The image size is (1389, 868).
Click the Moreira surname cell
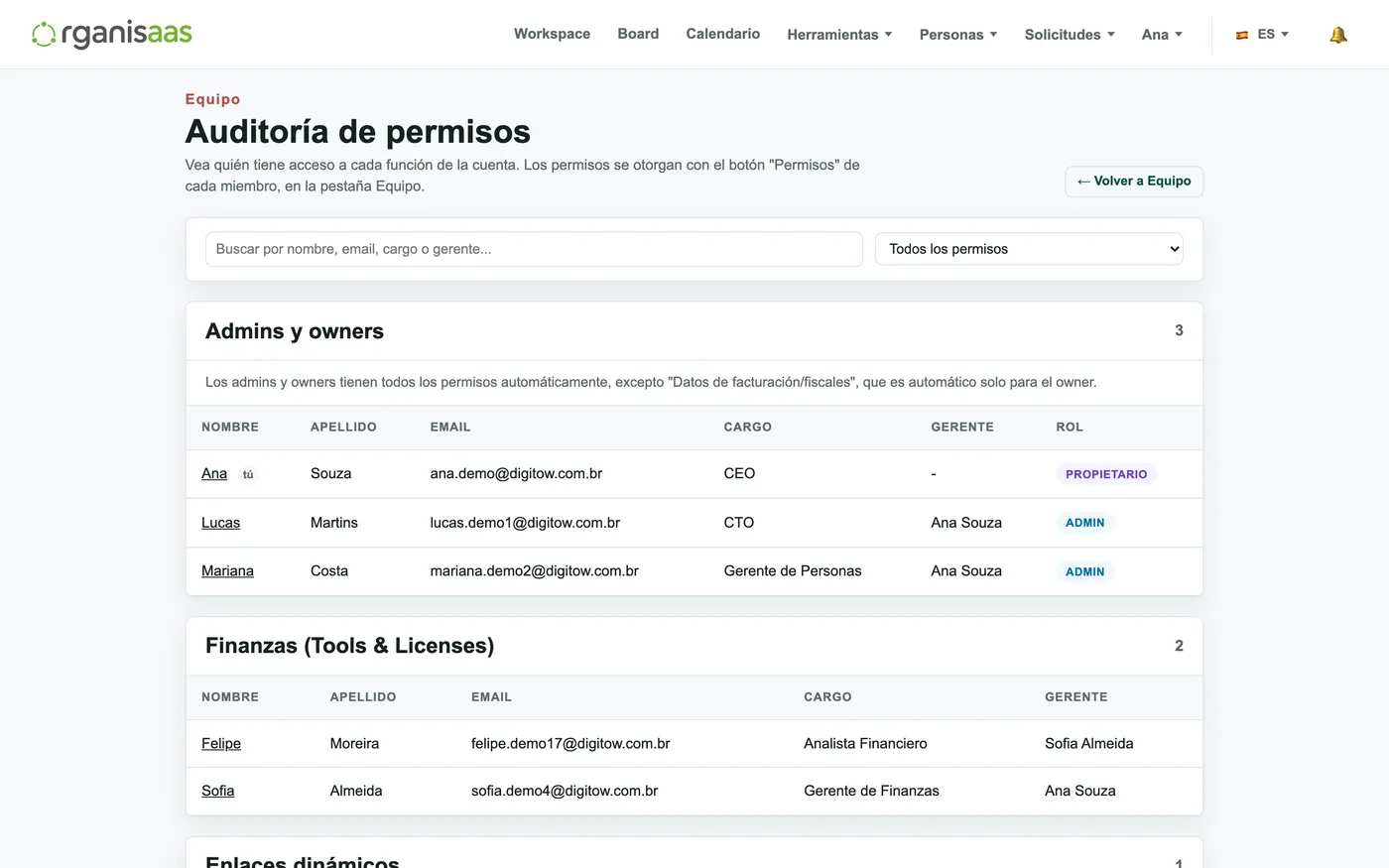[354, 744]
